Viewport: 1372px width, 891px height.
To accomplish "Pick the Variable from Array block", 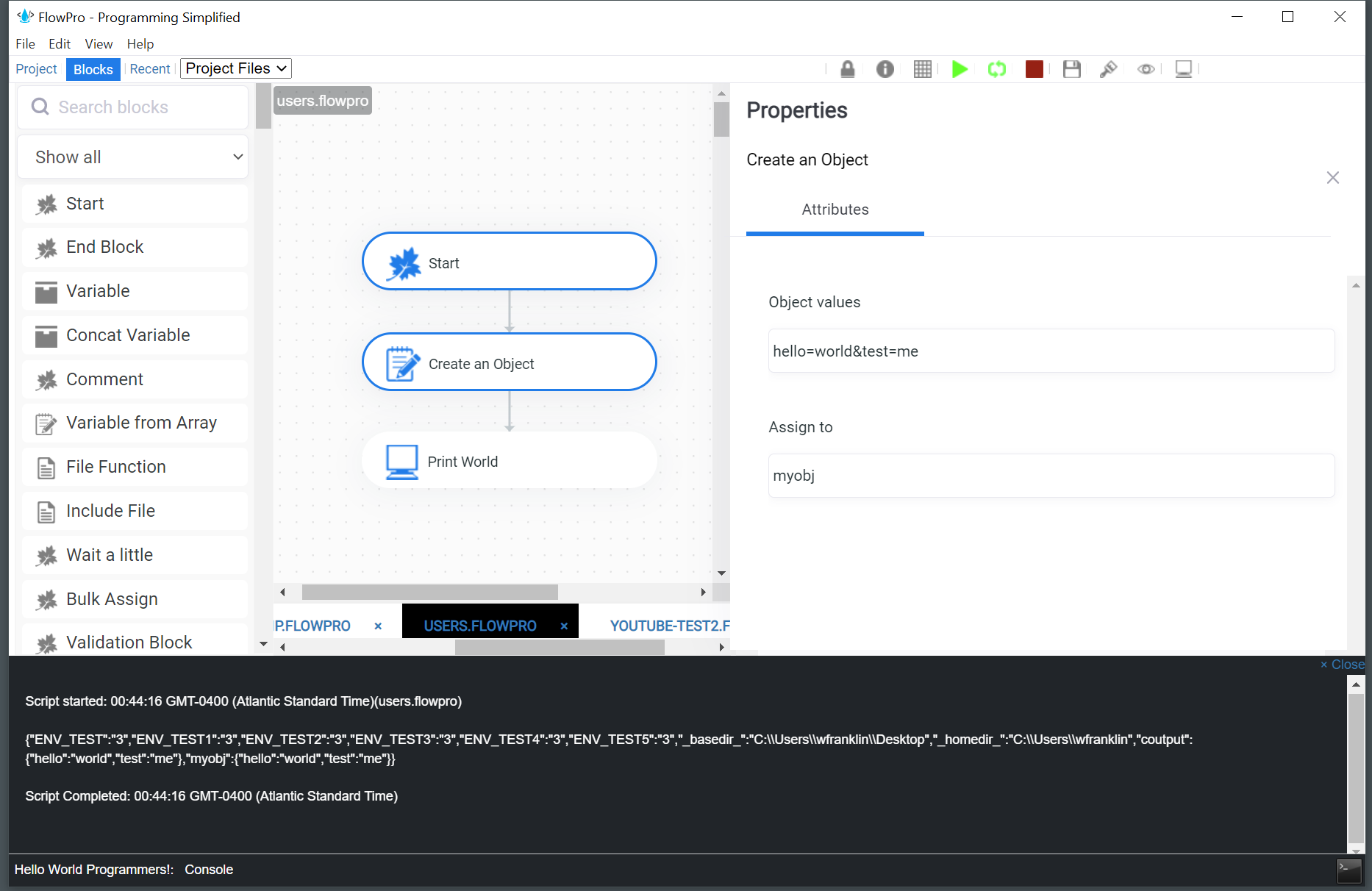I will click(x=135, y=423).
